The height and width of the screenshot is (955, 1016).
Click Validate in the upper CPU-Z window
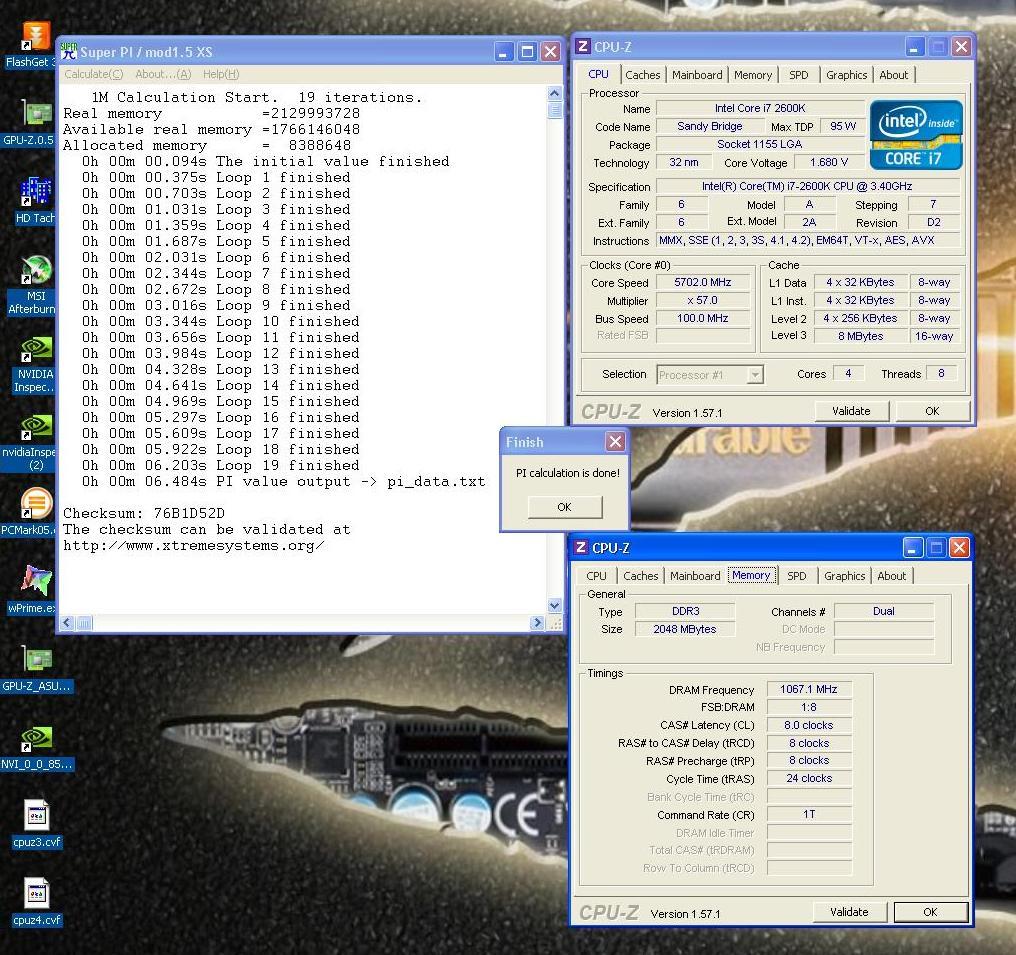(x=851, y=411)
